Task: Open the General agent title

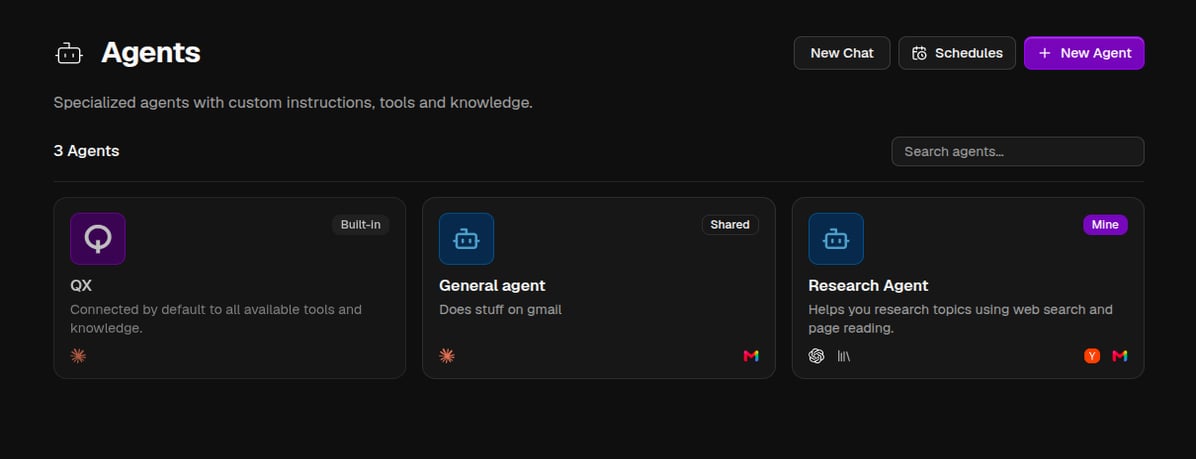Action: click(x=492, y=286)
